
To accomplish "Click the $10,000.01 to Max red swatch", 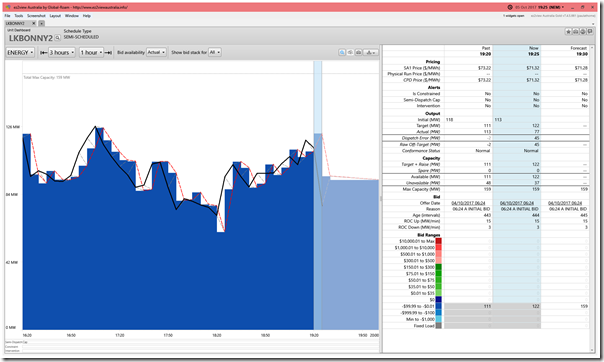I will pyautogui.click(x=438, y=241).
